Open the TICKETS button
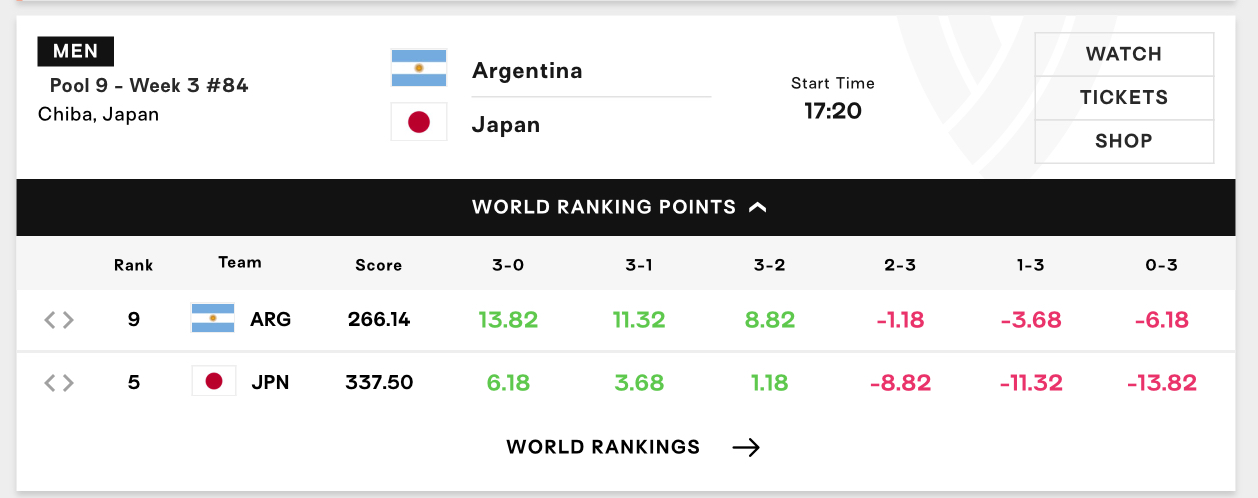Screen dimensions: 1258x498 (x=1124, y=98)
